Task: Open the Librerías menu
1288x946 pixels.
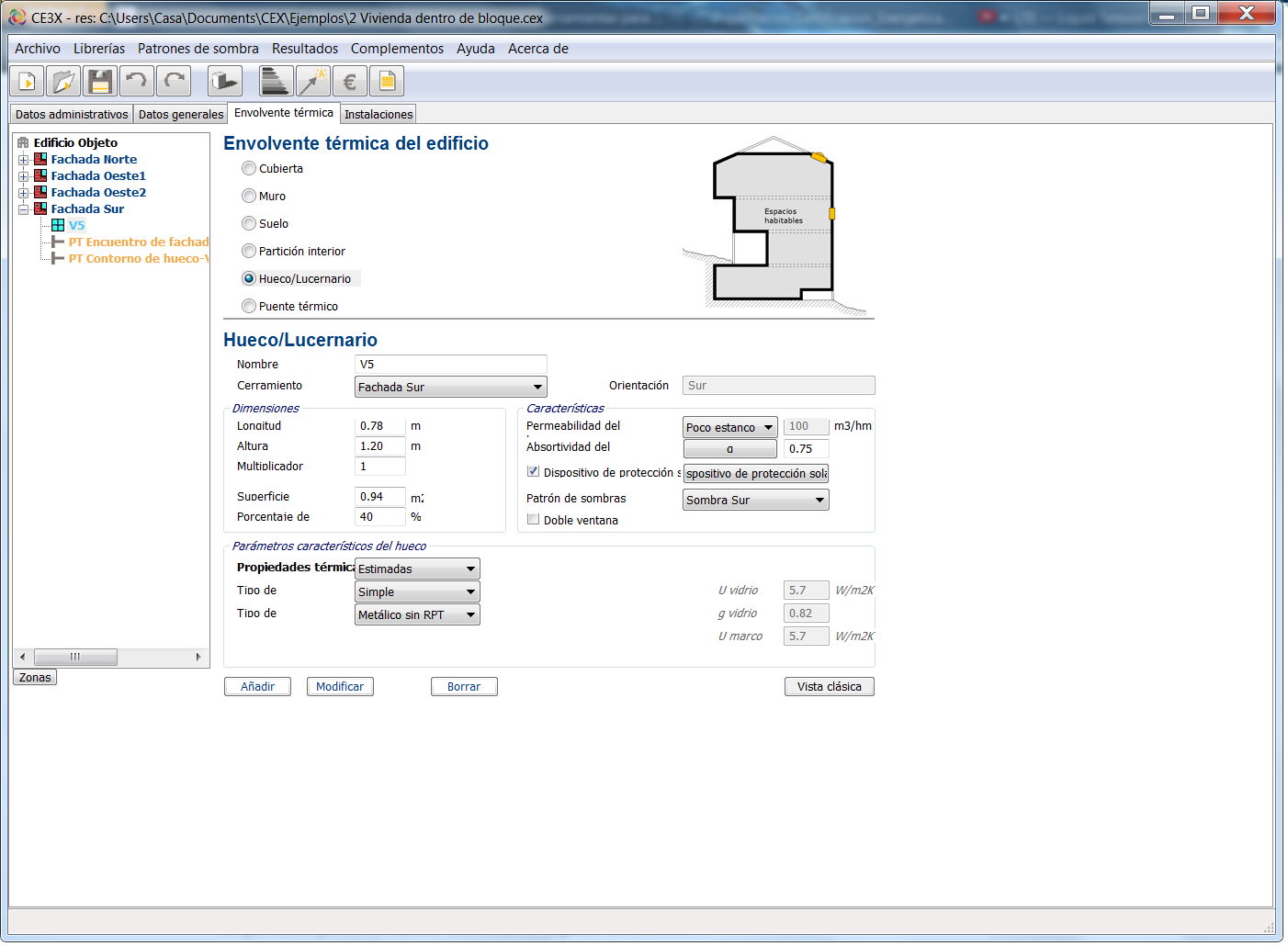Action: [x=99, y=49]
